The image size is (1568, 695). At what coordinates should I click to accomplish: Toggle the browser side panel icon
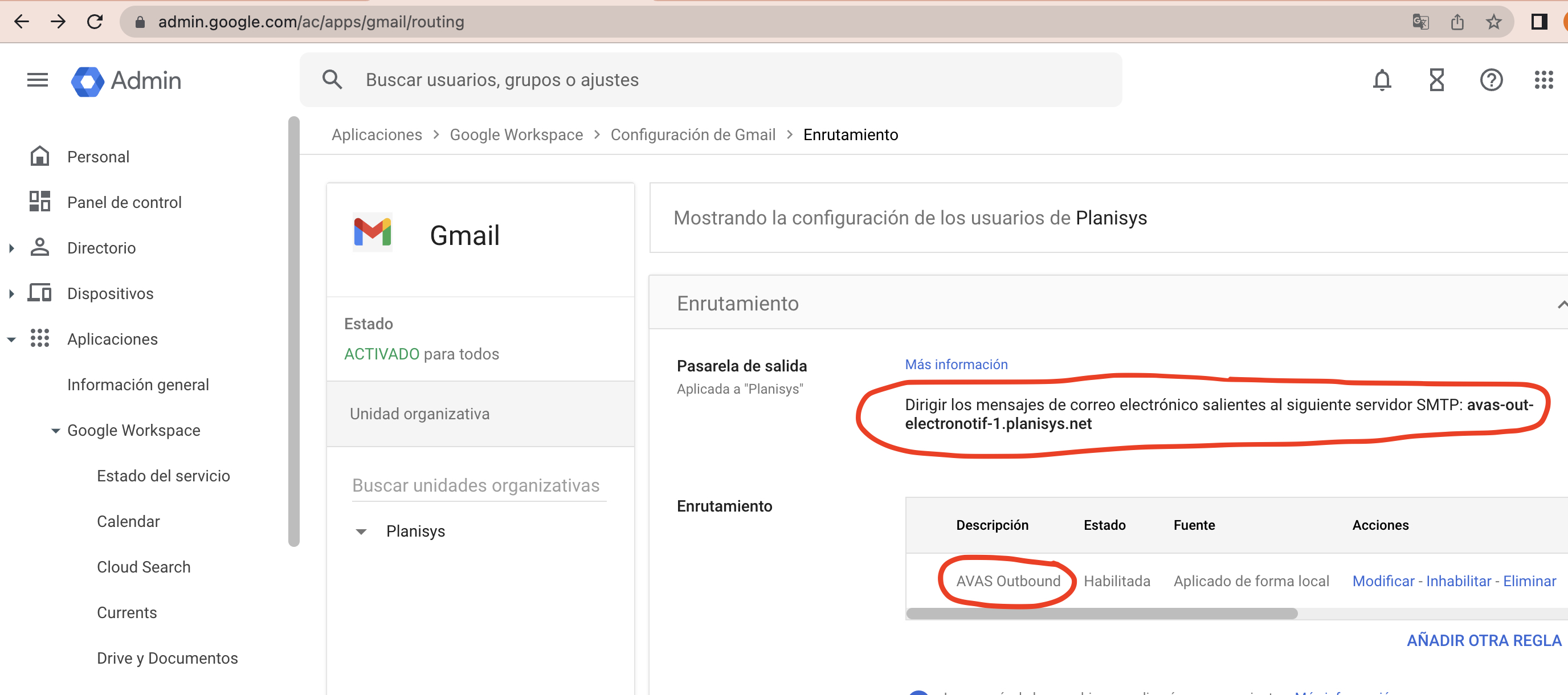pyautogui.click(x=1539, y=23)
